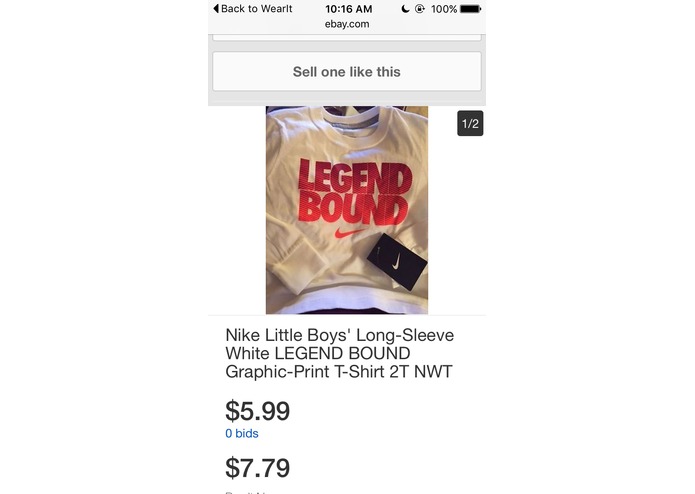Click the Sell one like this button
This screenshot has width=695, height=494.
click(347, 71)
